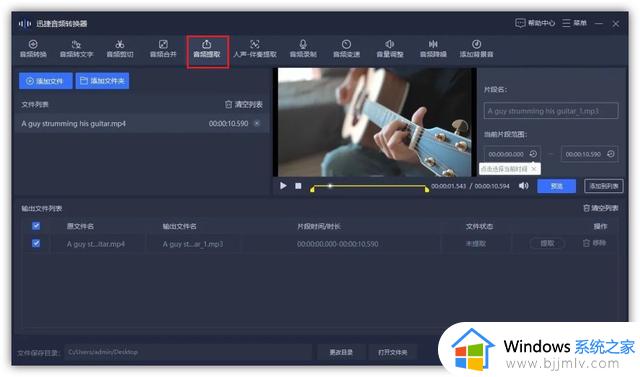640x377 pixels.
Task: Click the 添加到列表 add to list button
Action: 604,186
